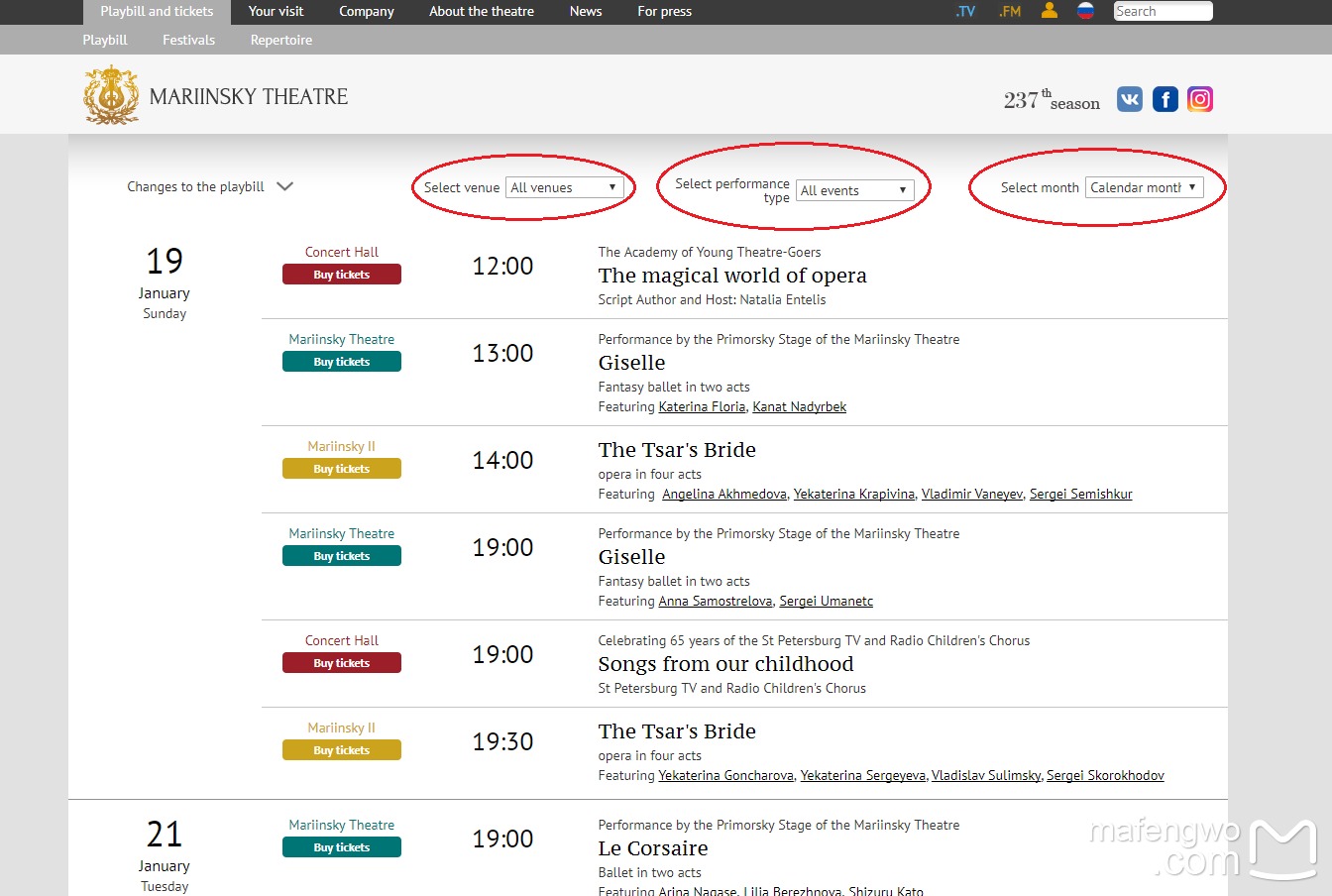Image resolution: width=1332 pixels, height=896 pixels.
Task: Open Sergei Semishkur performer link
Action: tap(1081, 494)
